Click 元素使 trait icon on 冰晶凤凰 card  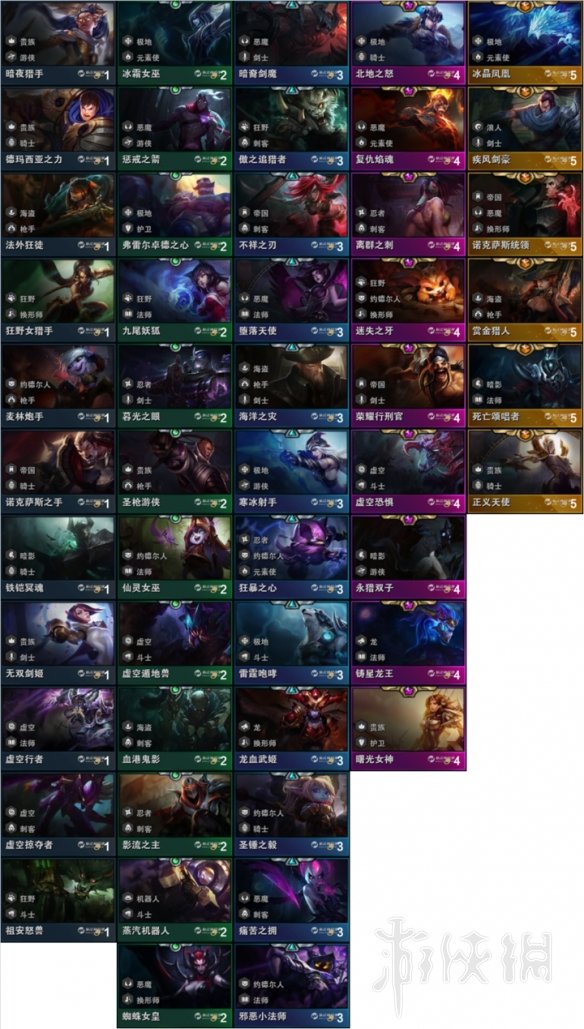tap(478, 56)
